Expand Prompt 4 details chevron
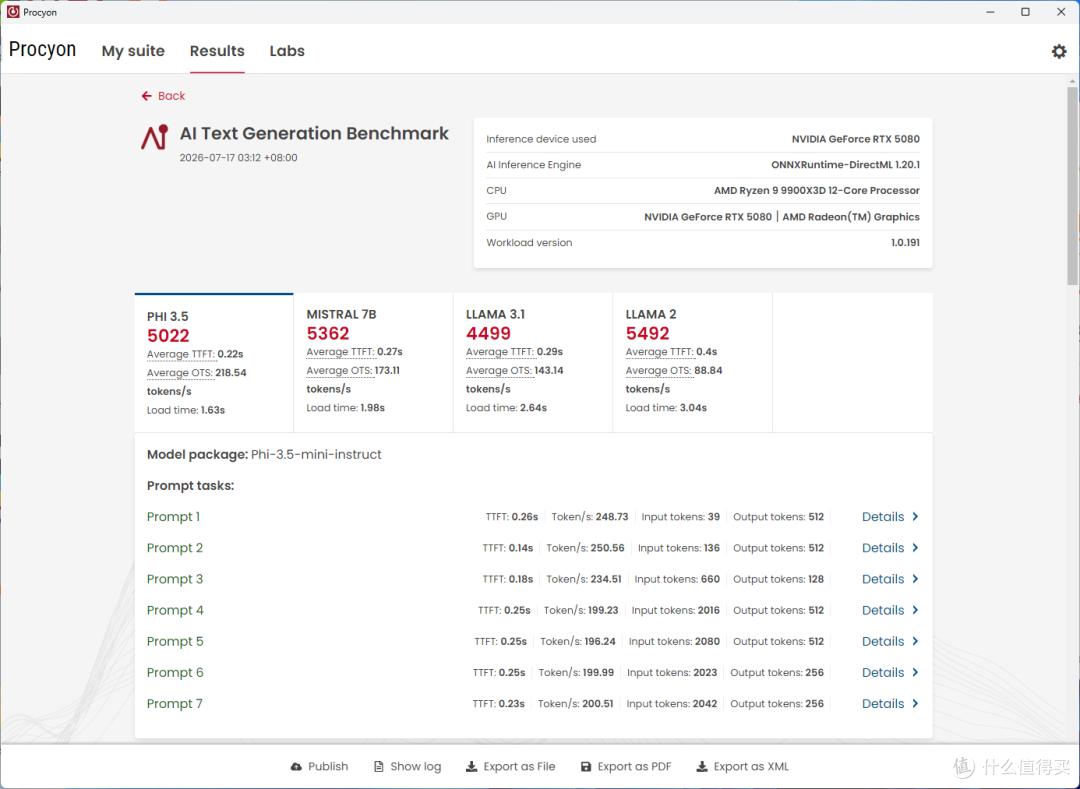 click(915, 610)
